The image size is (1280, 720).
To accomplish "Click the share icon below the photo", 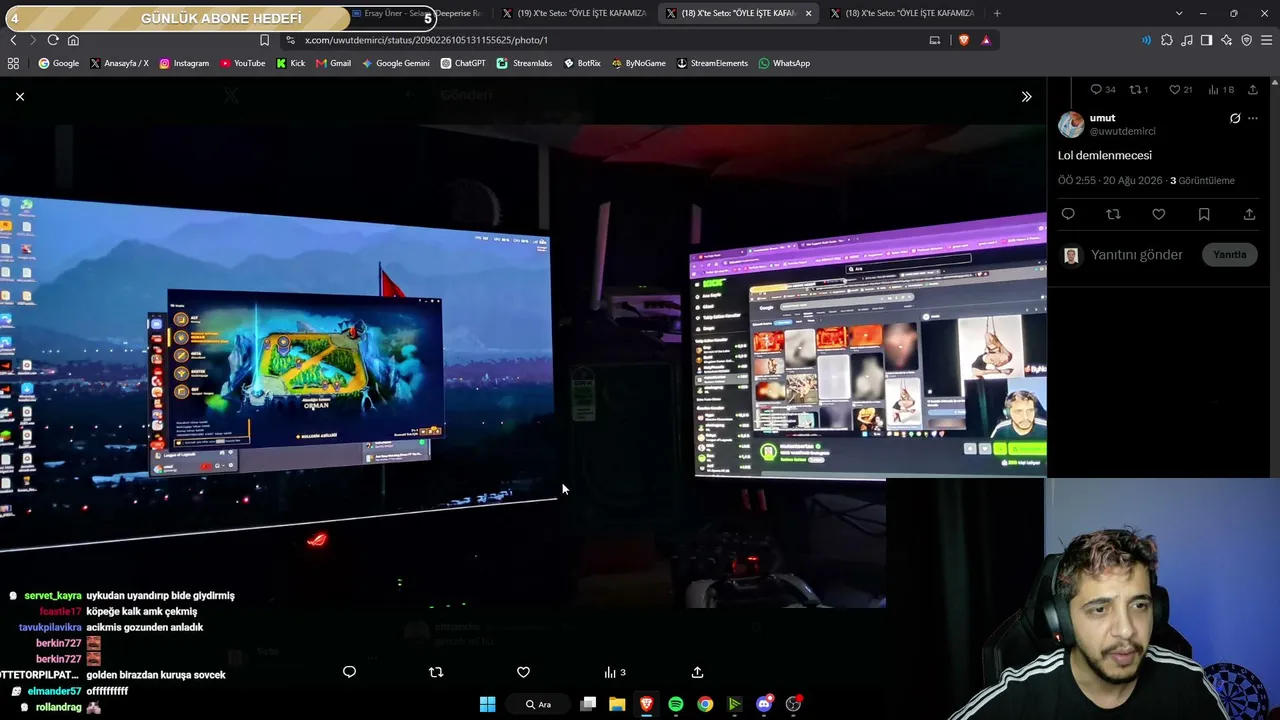I will tap(697, 672).
